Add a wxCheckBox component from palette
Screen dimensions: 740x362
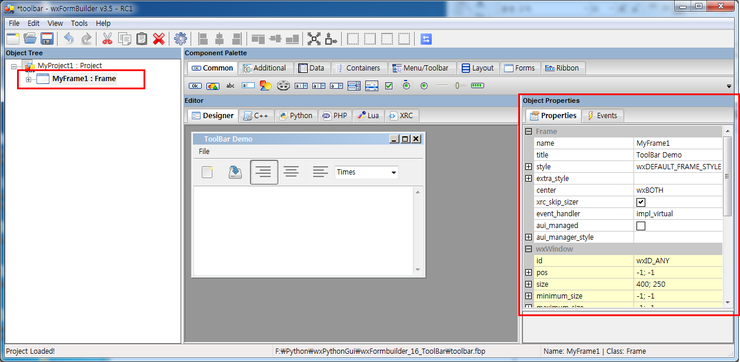pos(388,86)
